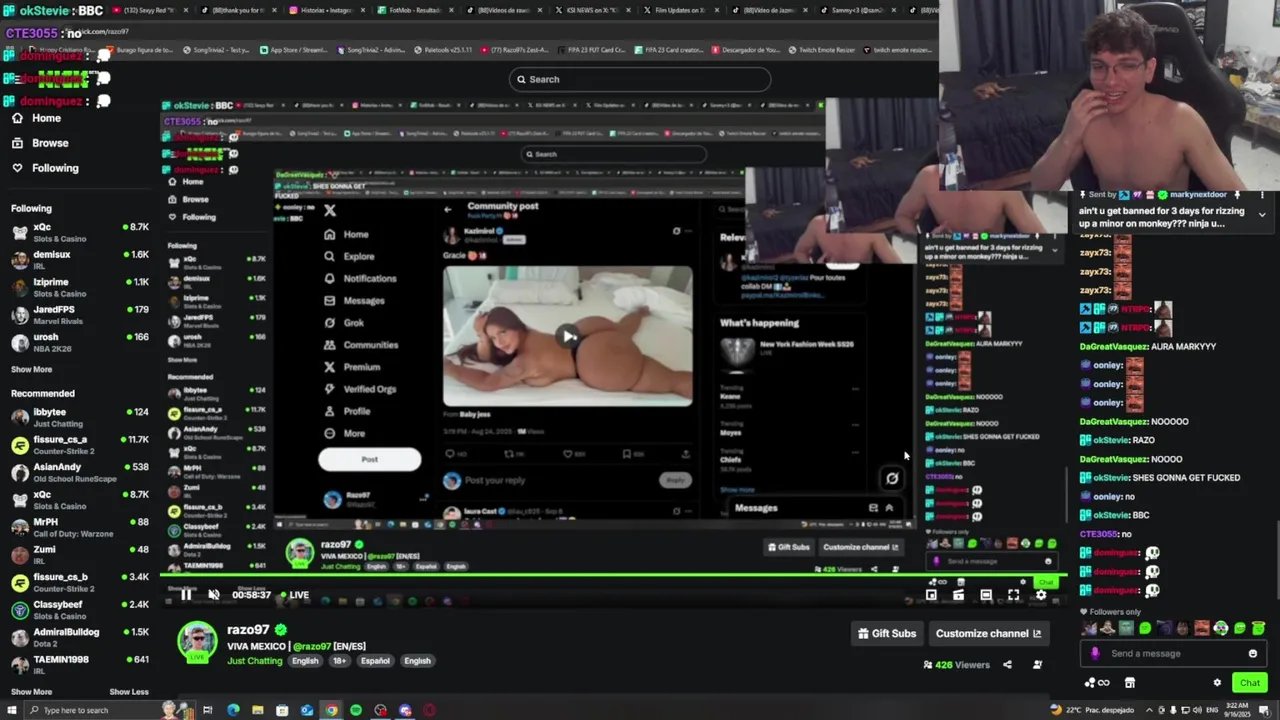Image resolution: width=1280 pixels, height=720 pixels.
Task: Open the Just Chatting category link
Action: pyautogui.click(x=254, y=661)
